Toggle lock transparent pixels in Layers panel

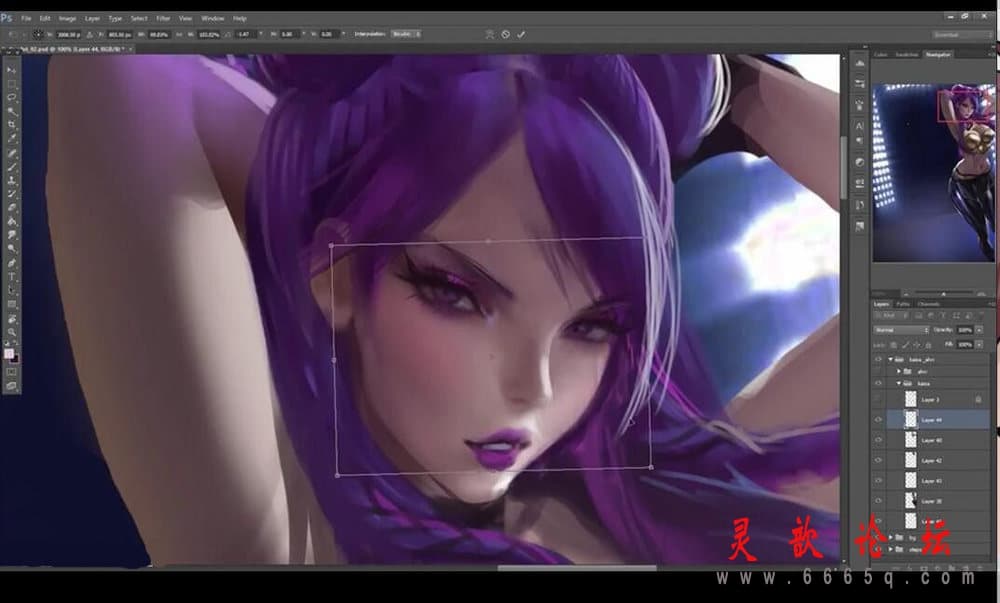pos(893,345)
